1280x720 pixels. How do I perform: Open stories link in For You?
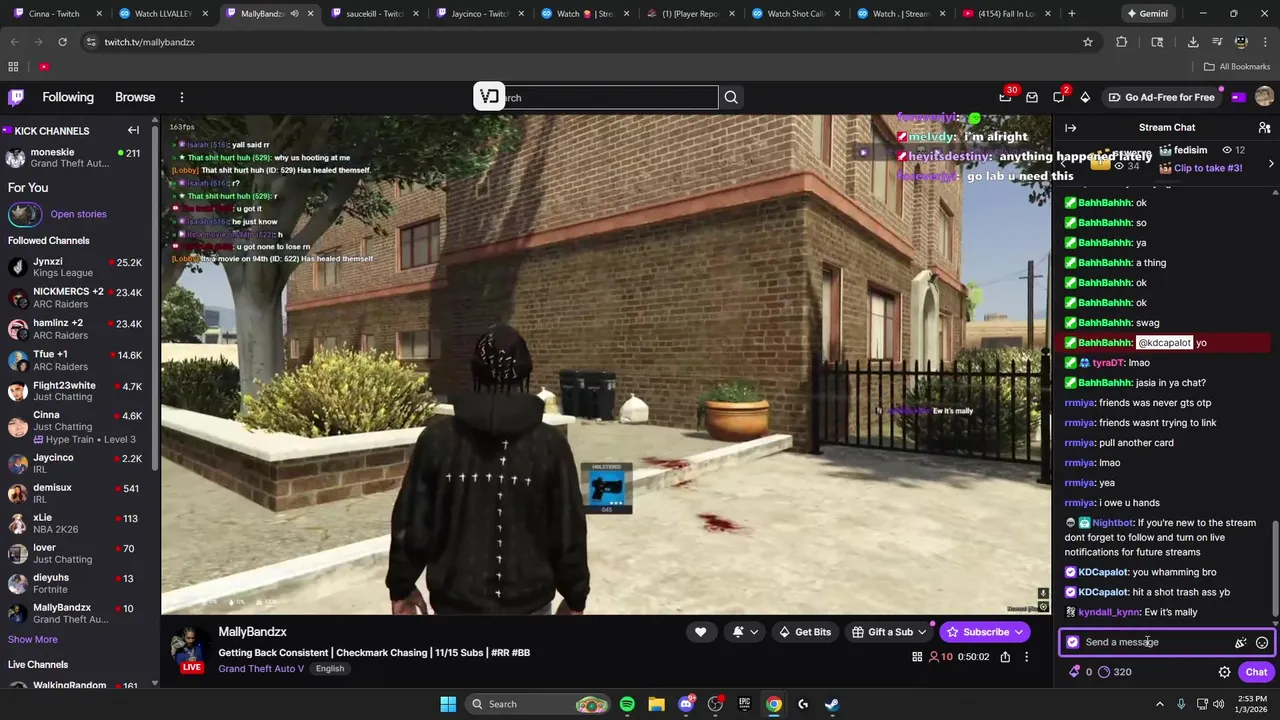[78, 214]
